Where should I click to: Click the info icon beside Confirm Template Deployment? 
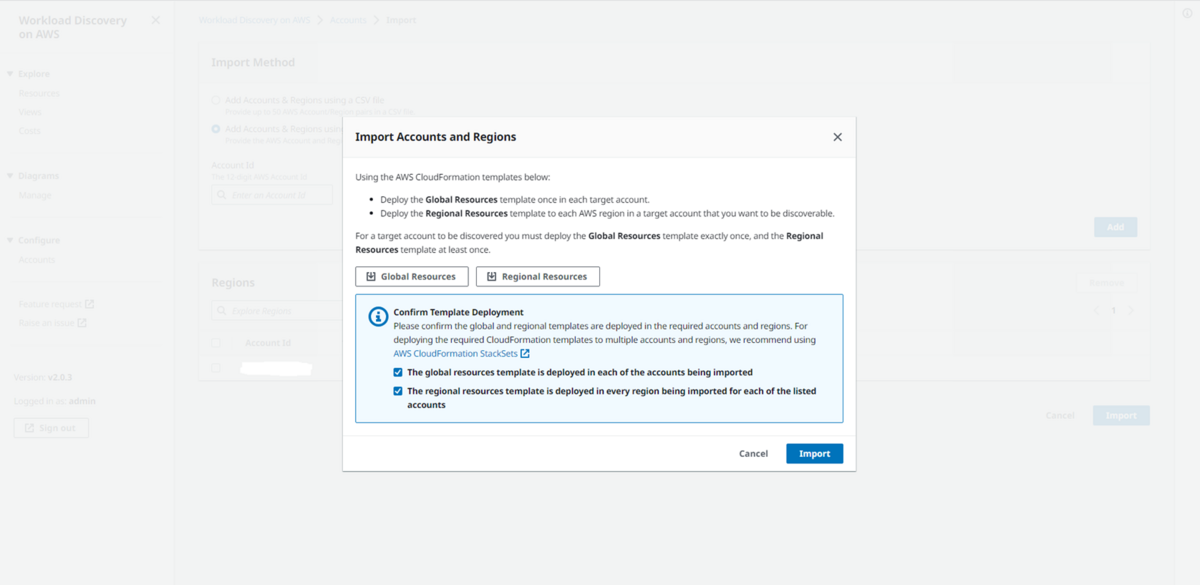[x=378, y=317]
